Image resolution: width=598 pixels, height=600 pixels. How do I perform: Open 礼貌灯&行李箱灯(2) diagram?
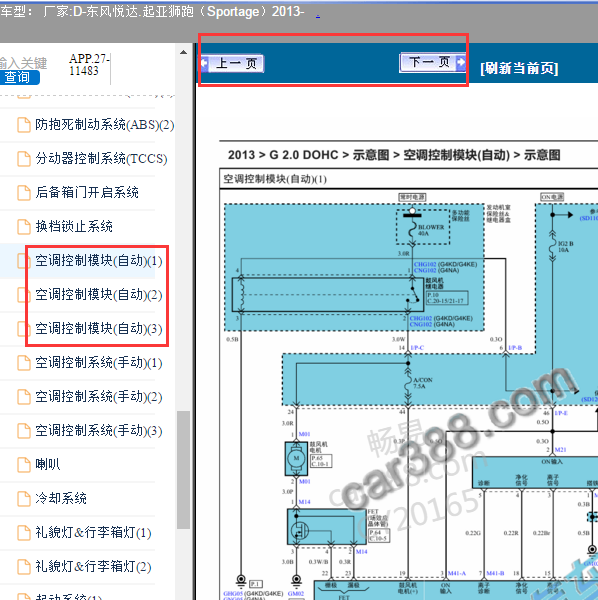click(x=93, y=567)
